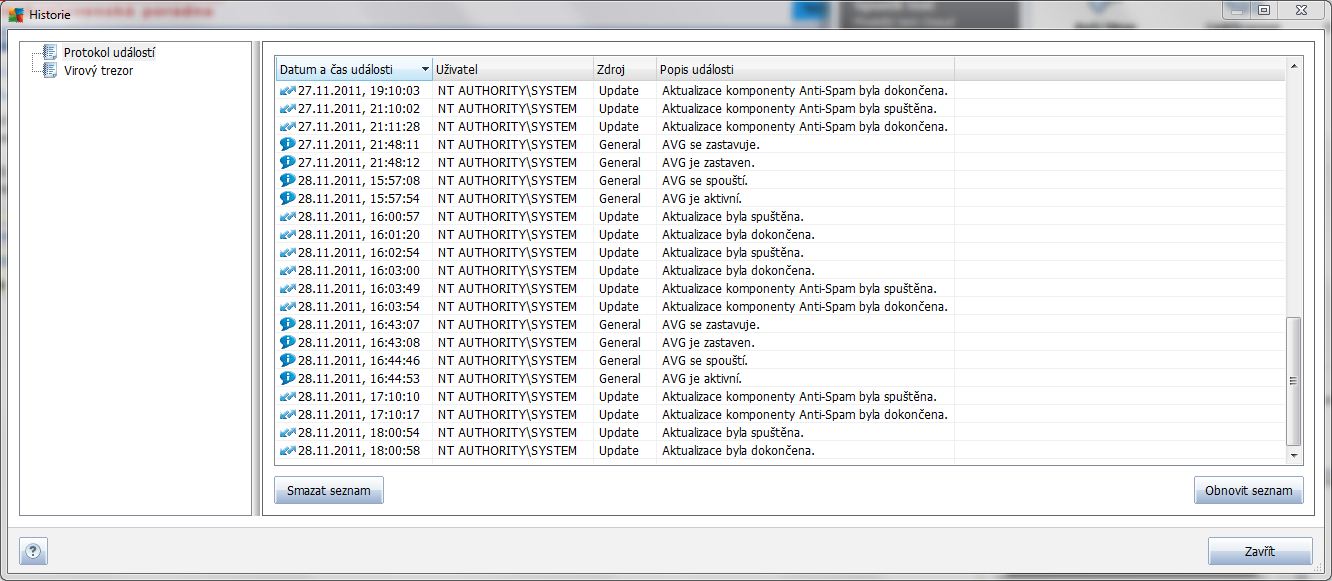This screenshot has height=581, width=1332.
Task: Select Protokol událostí in the tree
Action: pyautogui.click(x=109, y=53)
